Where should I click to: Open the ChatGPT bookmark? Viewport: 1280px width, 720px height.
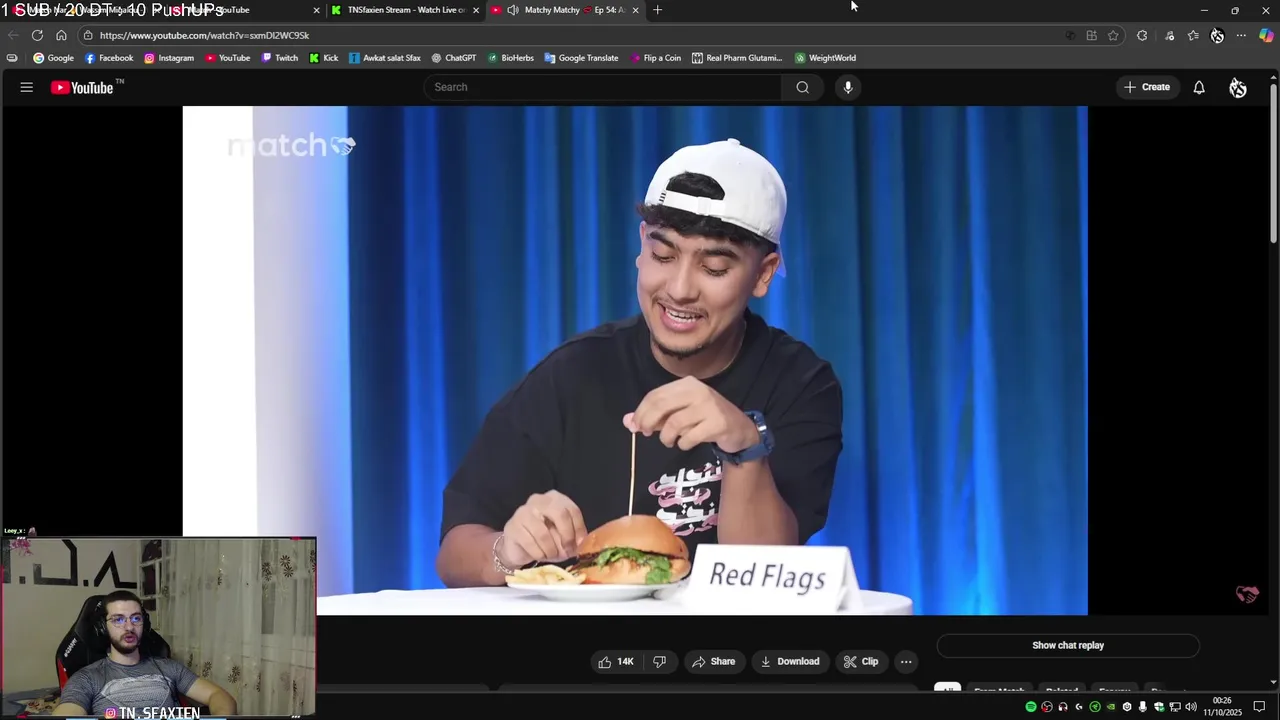(x=453, y=58)
